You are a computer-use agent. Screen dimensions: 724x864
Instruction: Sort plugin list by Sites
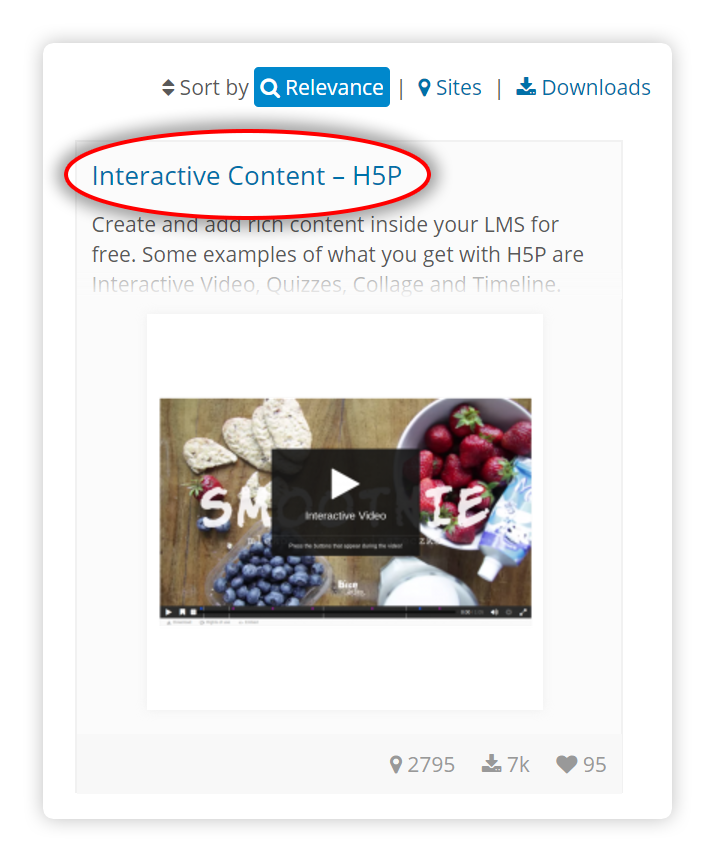click(450, 88)
